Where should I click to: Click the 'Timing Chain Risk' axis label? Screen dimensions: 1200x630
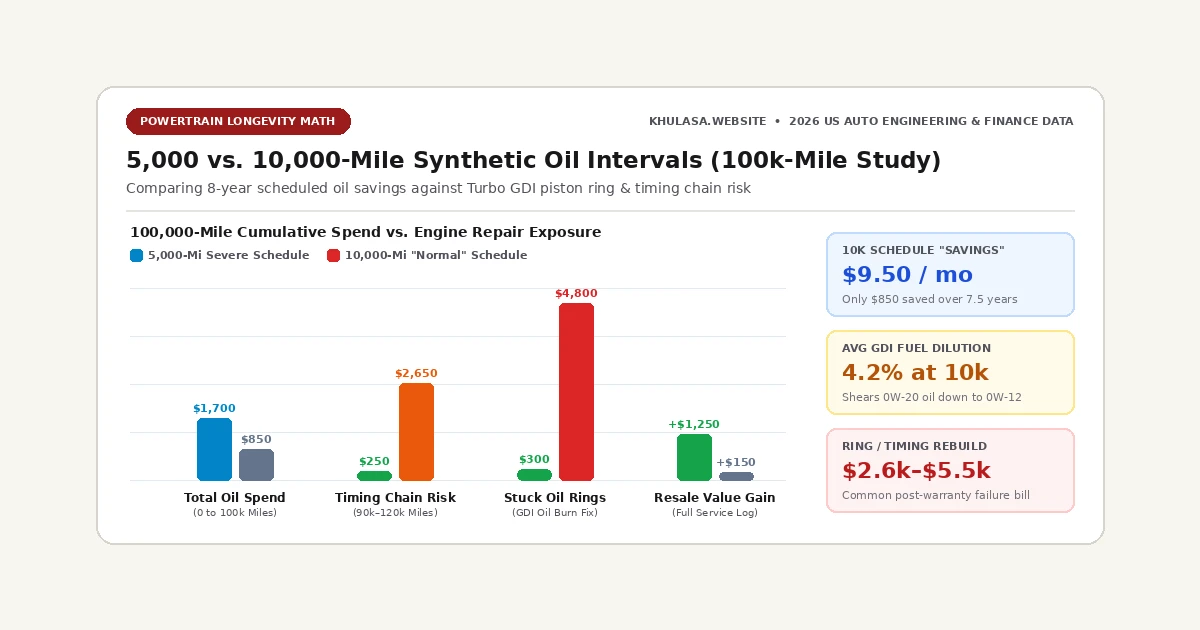[x=395, y=498]
